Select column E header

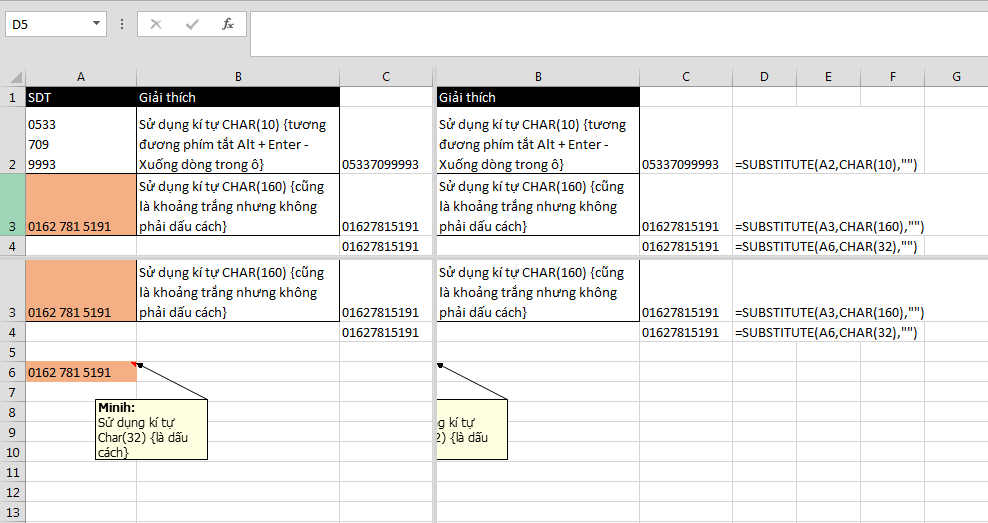coord(828,77)
